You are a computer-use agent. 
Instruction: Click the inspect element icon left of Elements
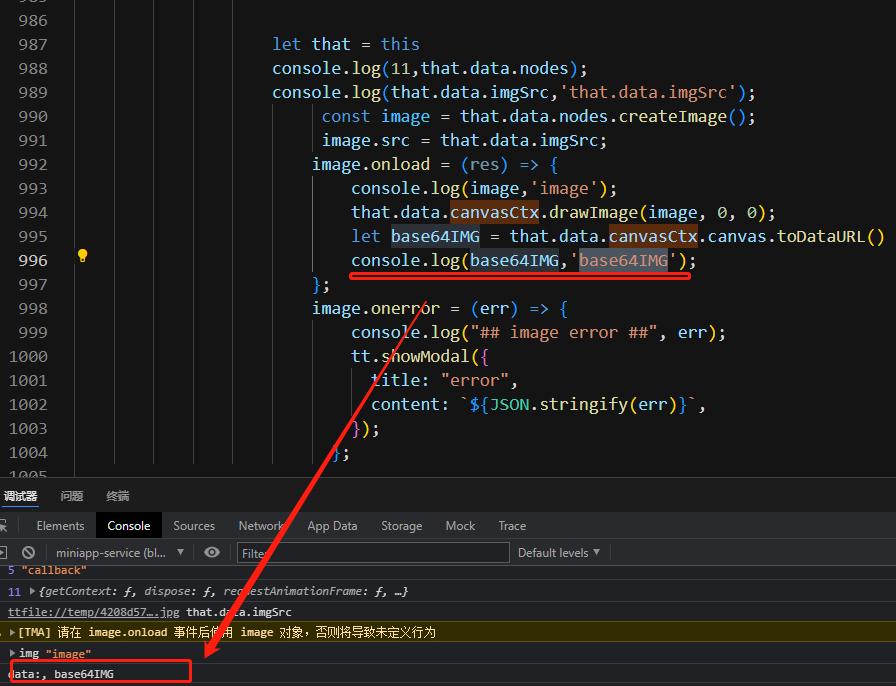pyautogui.click(x=4, y=526)
